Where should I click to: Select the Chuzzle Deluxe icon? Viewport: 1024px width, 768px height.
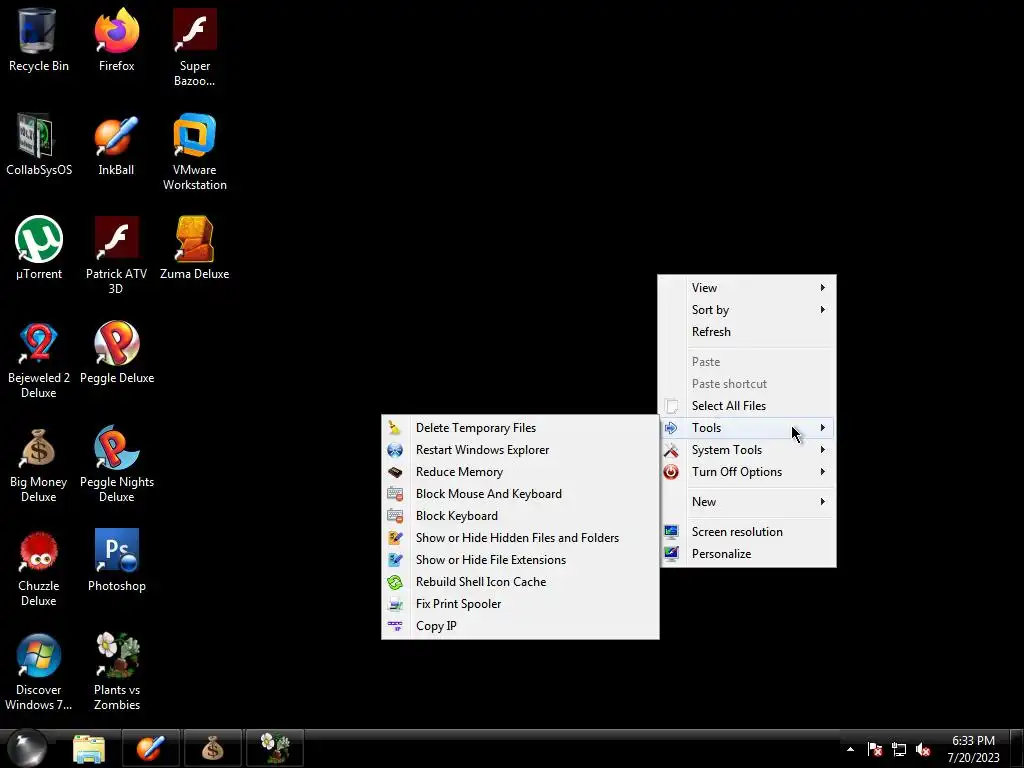coord(39,568)
